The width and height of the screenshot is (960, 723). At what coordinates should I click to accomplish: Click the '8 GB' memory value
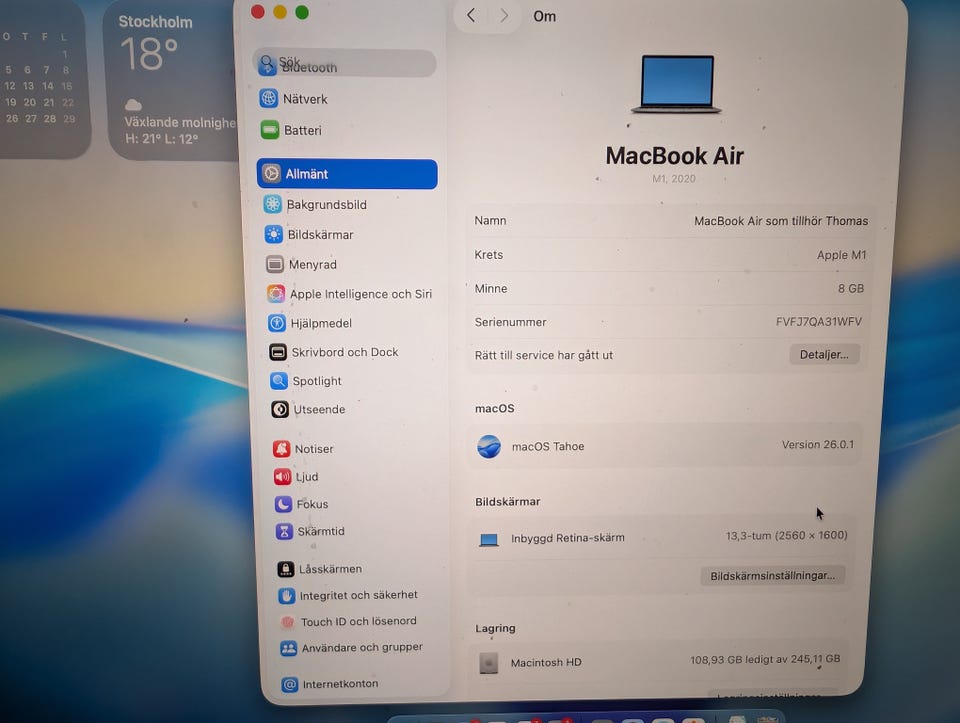(850, 288)
